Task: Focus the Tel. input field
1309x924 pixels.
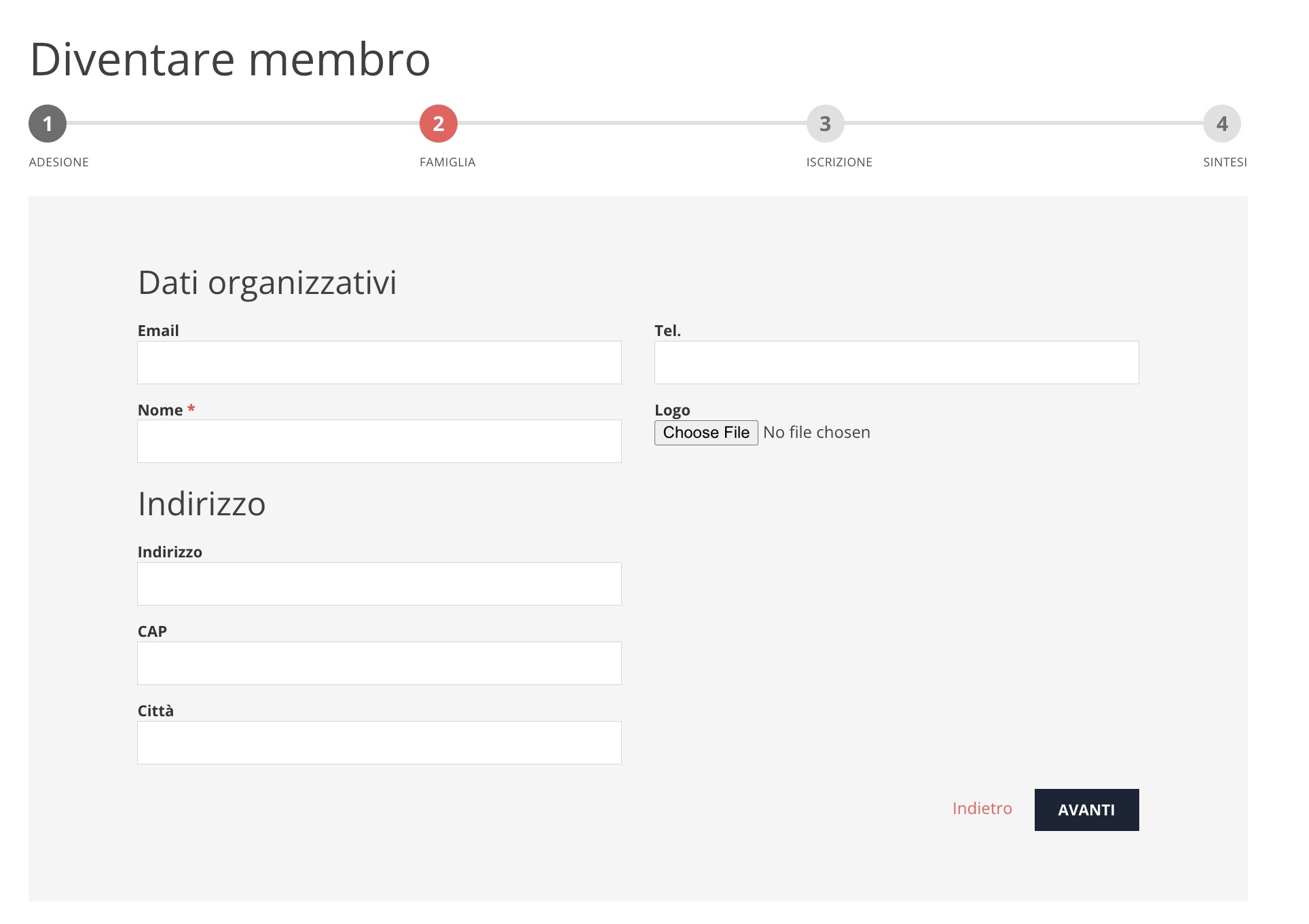Action: pos(896,362)
